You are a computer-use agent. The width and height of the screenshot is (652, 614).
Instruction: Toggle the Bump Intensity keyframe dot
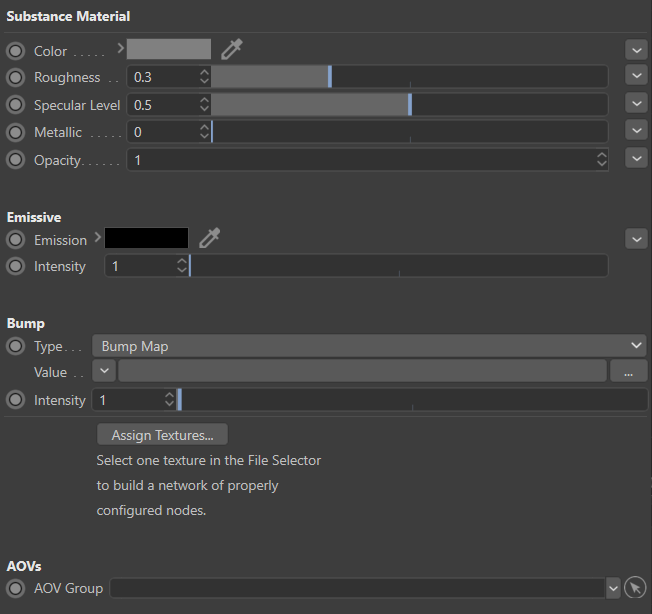[x=15, y=400]
